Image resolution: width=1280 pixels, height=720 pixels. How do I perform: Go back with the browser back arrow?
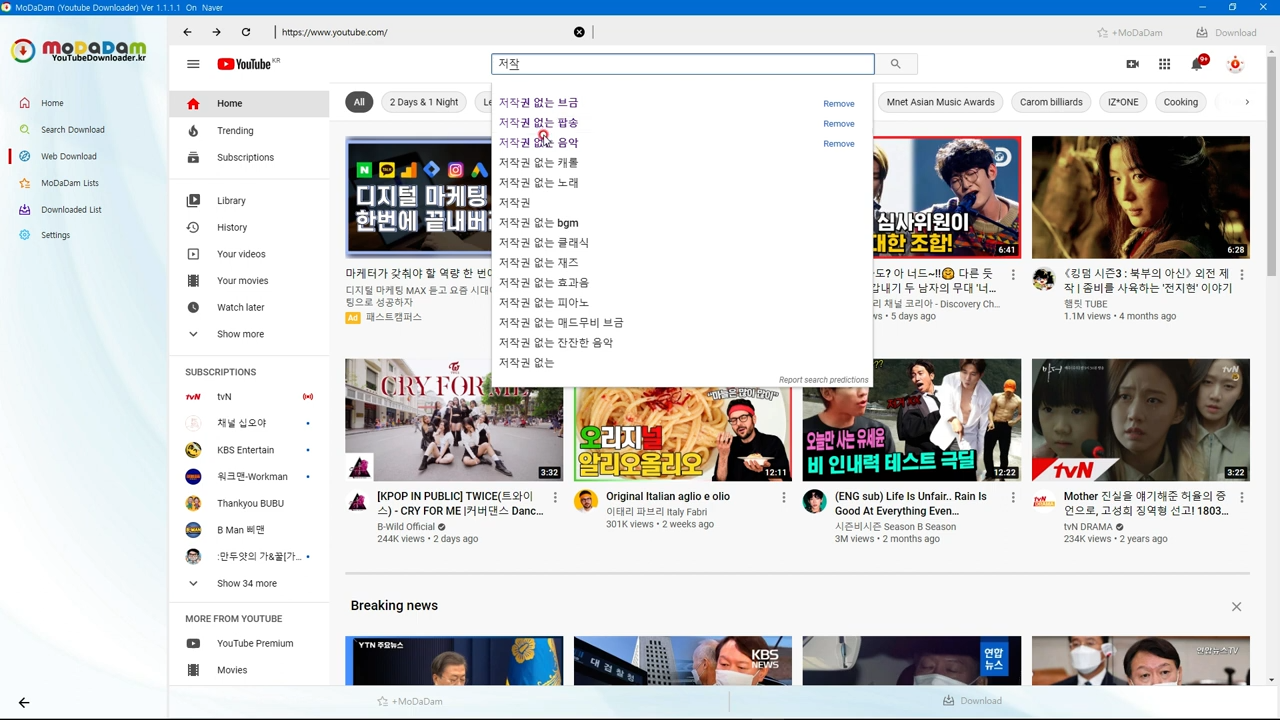[187, 32]
